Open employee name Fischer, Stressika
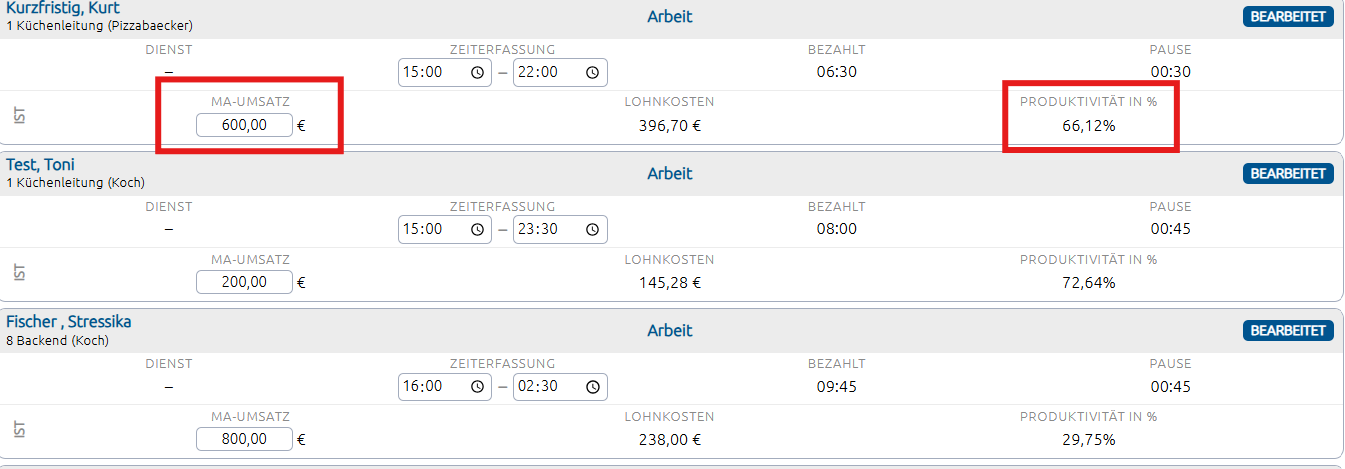This screenshot has height=469, width=1345. pos(68,322)
